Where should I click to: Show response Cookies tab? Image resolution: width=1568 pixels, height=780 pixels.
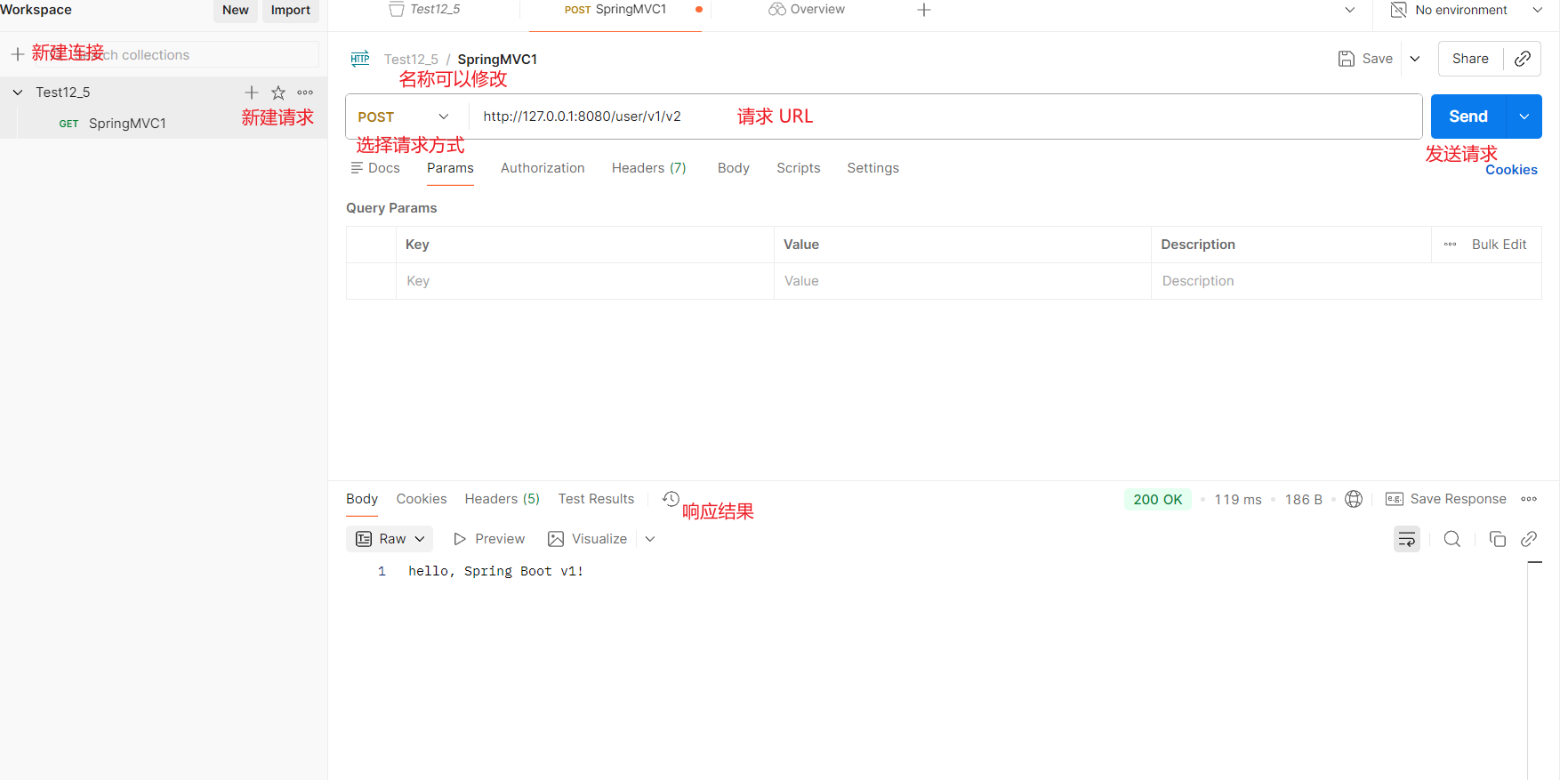(x=422, y=499)
